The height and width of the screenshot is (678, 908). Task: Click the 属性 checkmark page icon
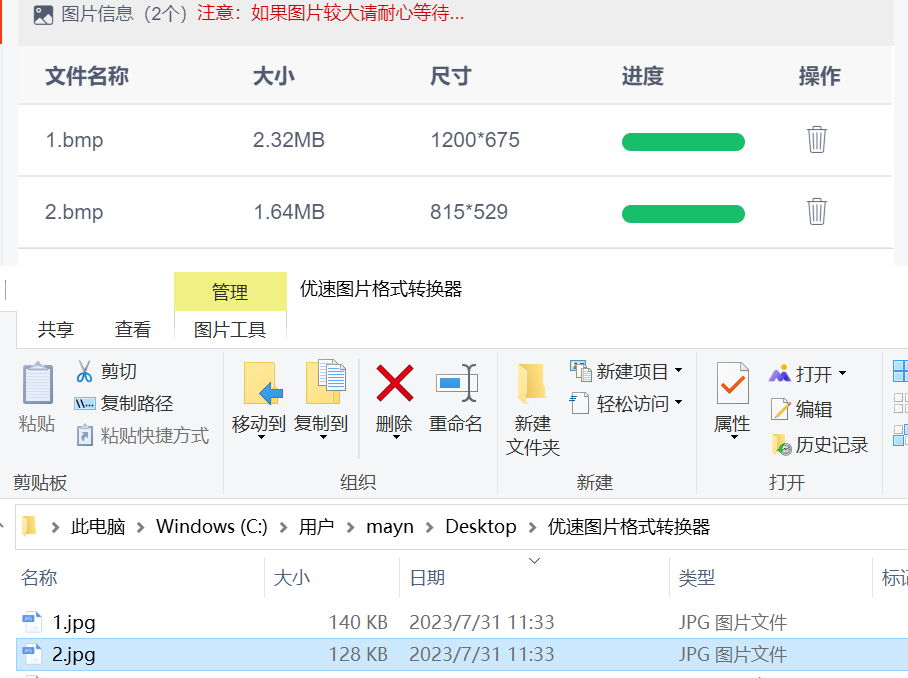coord(733,383)
